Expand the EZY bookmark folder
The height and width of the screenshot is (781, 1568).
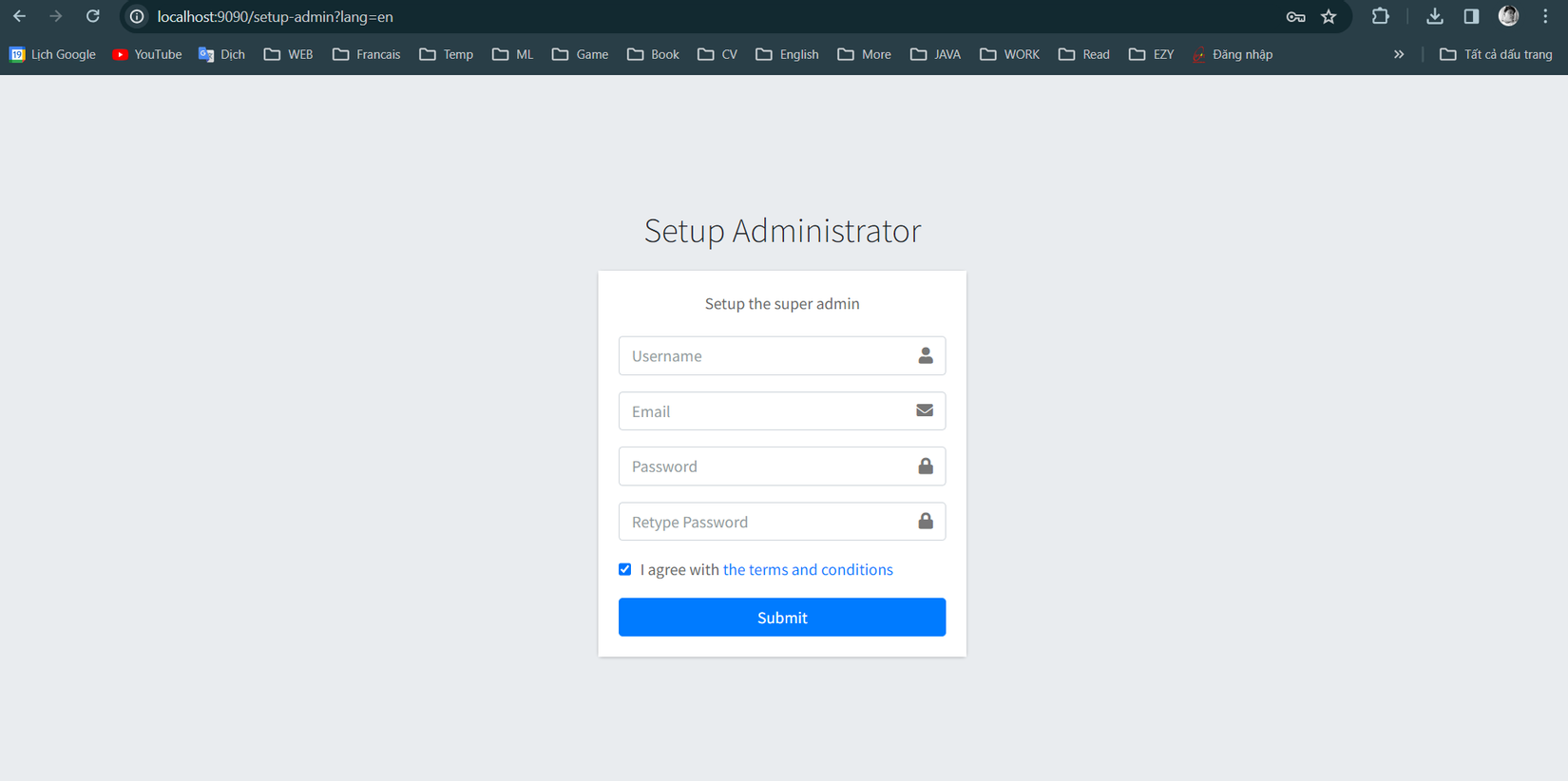tap(1152, 54)
